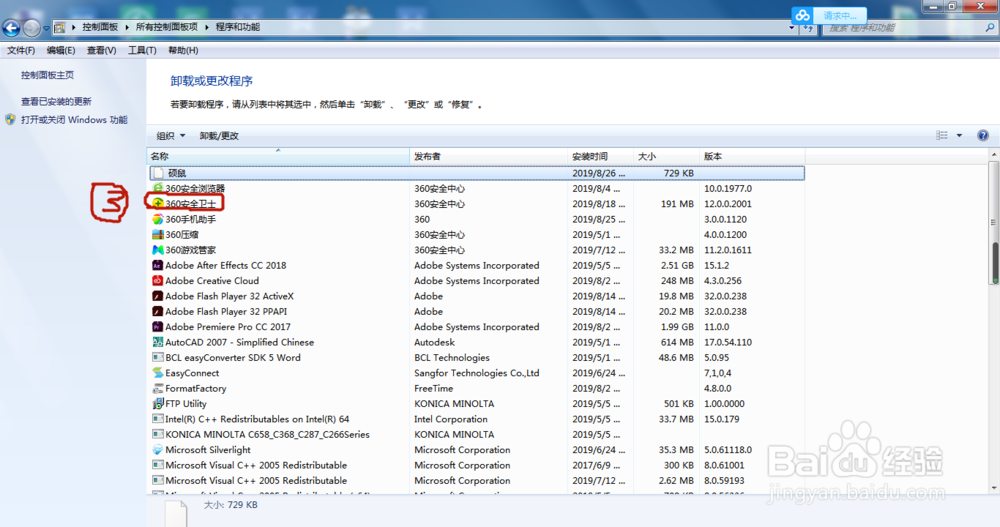Sort by the 名称 column header

tap(278, 156)
